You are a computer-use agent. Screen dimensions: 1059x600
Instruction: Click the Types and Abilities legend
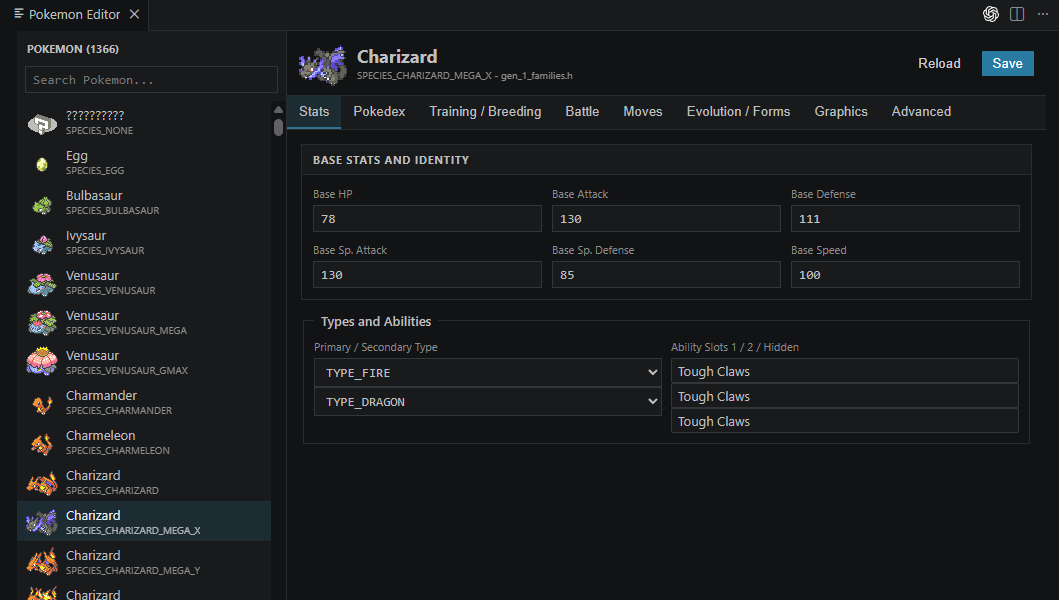click(376, 322)
